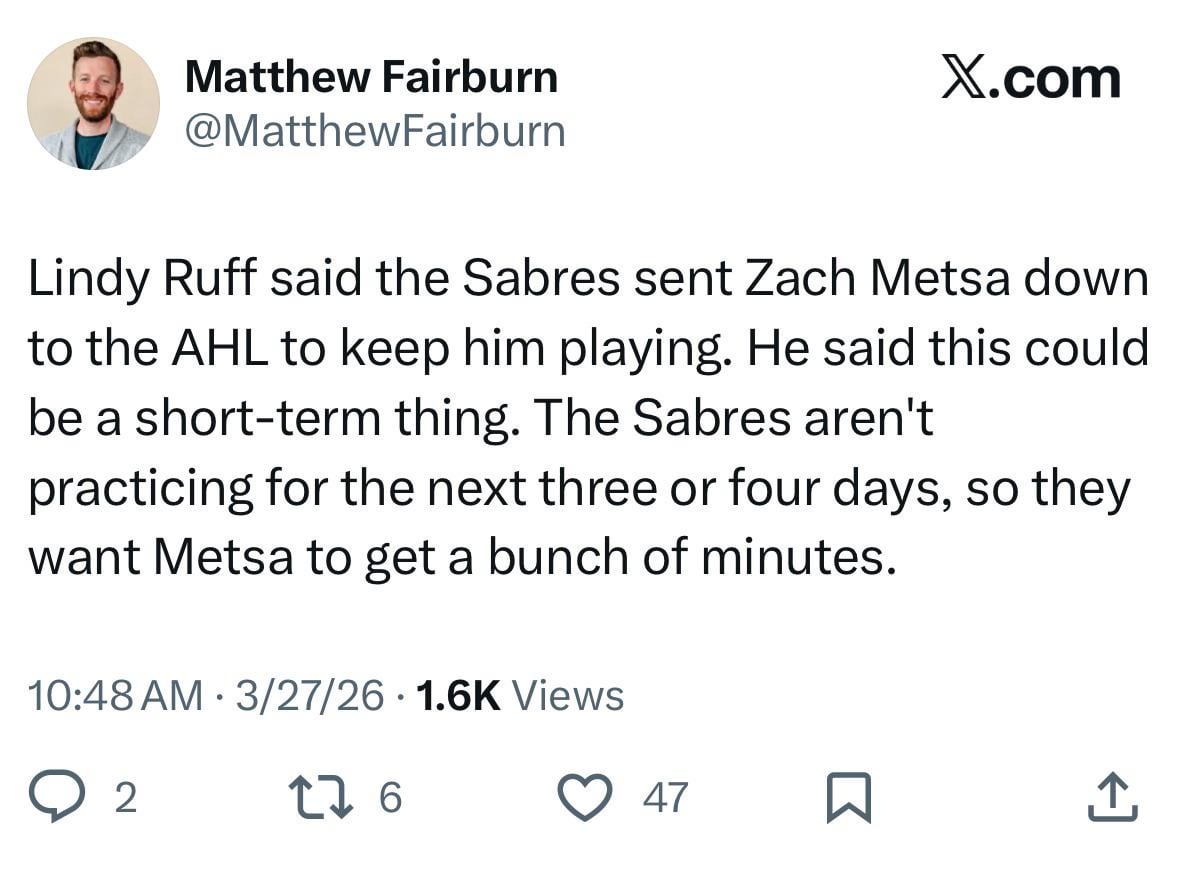This screenshot has height=878, width=1179.
Task: Open the share upload icon
Action: tap(1113, 797)
